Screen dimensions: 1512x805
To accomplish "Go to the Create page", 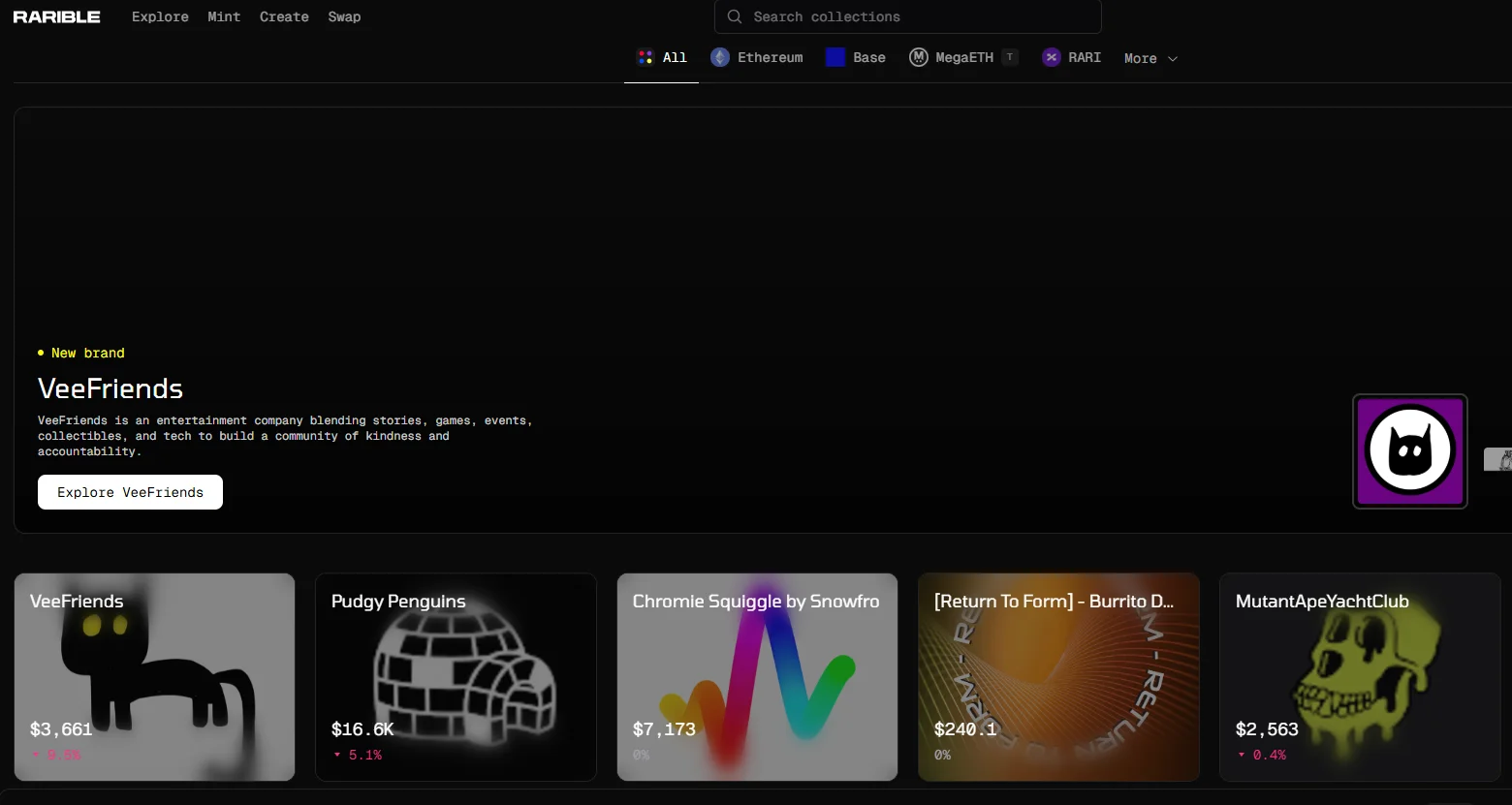I will click(284, 16).
